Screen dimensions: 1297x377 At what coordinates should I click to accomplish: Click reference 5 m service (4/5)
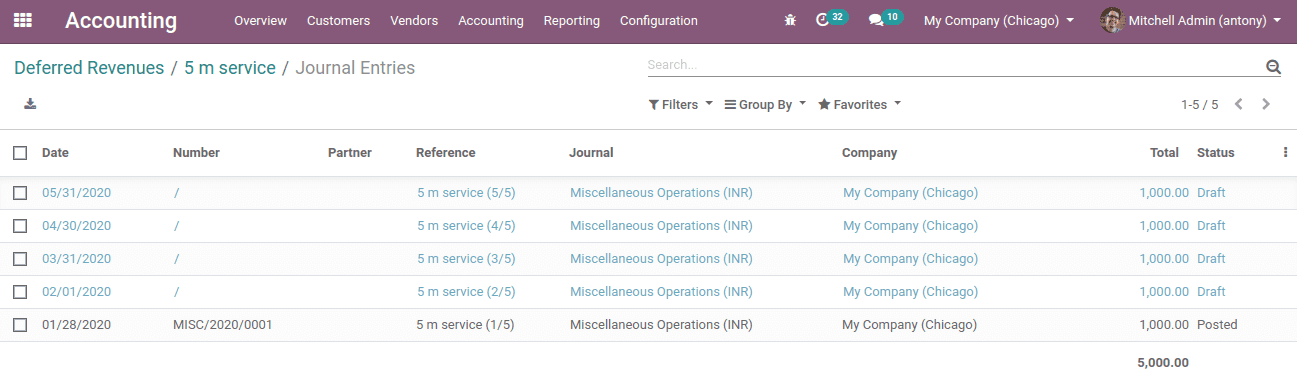[466, 226]
